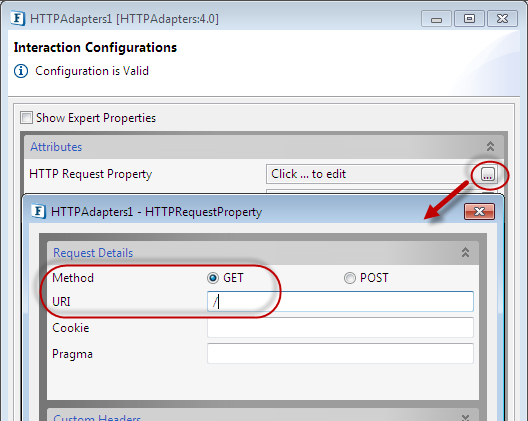Open the ellipsis button for HTTP Request Property
Image resolution: width=528 pixels, height=421 pixels.
(488, 174)
